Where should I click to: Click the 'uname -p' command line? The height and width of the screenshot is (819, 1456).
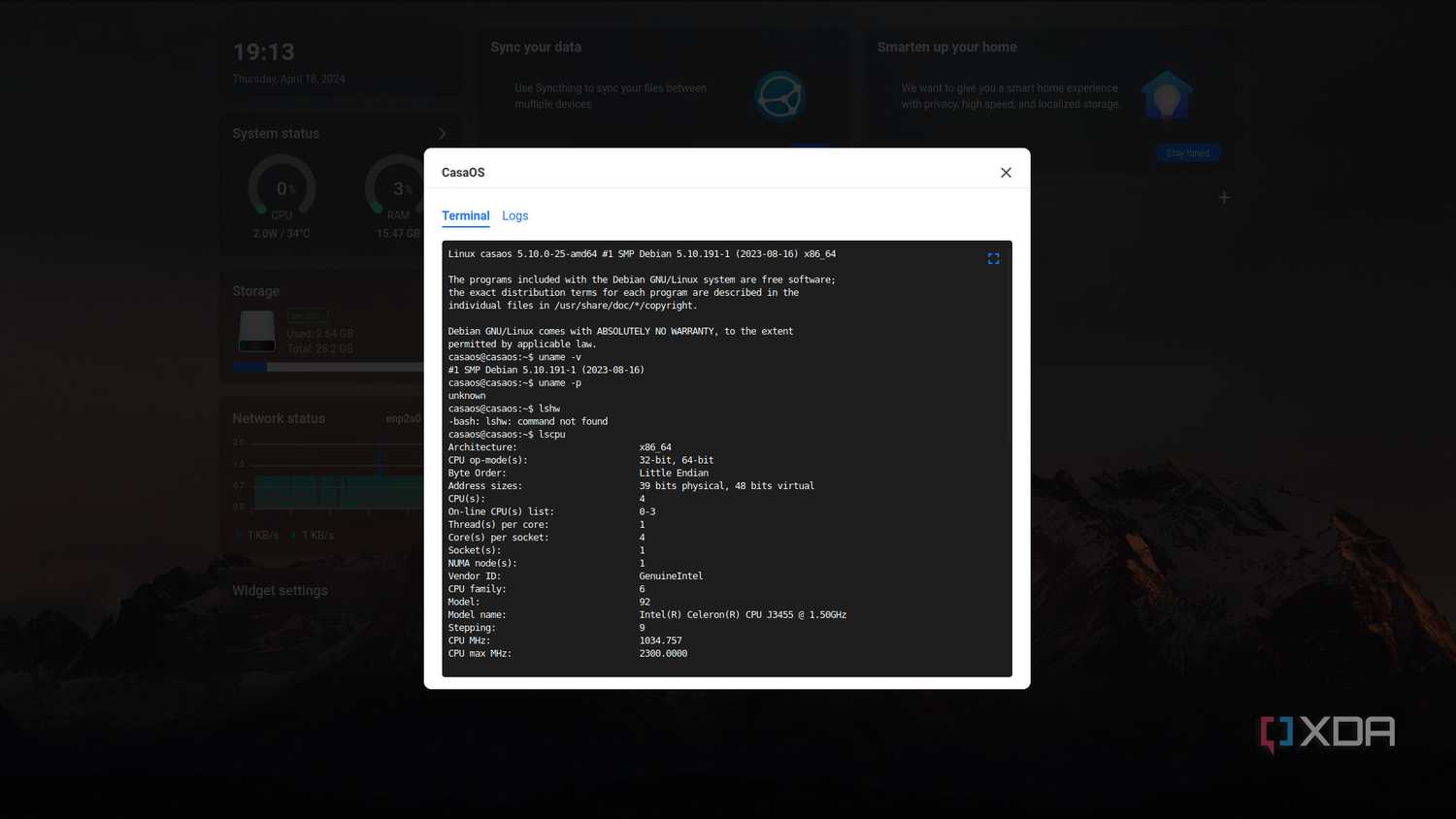tap(514, 383)
